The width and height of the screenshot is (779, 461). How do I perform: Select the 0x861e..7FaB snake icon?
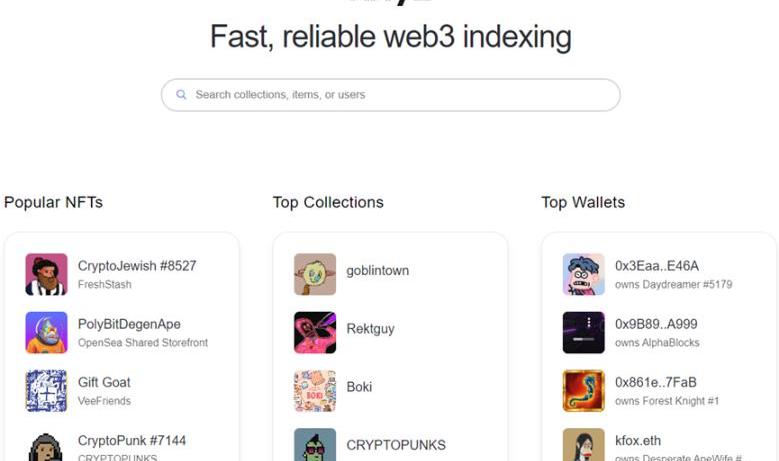pos(583,390)
